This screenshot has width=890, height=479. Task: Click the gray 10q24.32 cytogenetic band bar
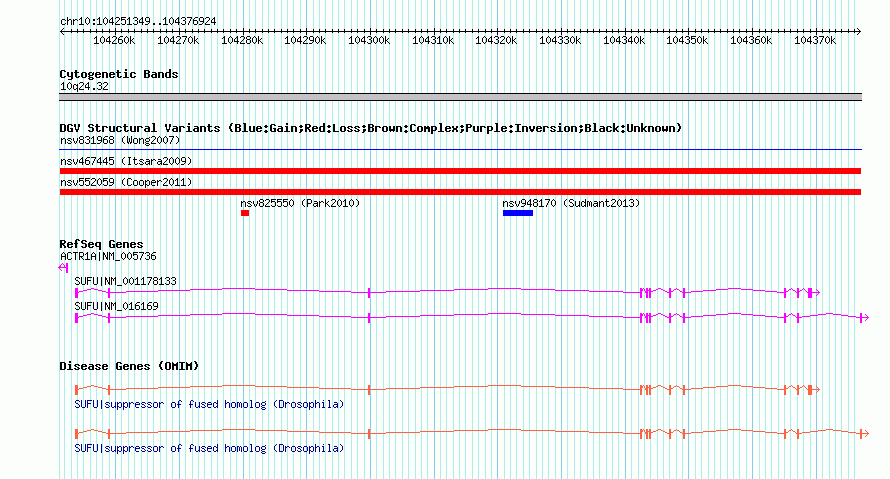tap(460, 97)
